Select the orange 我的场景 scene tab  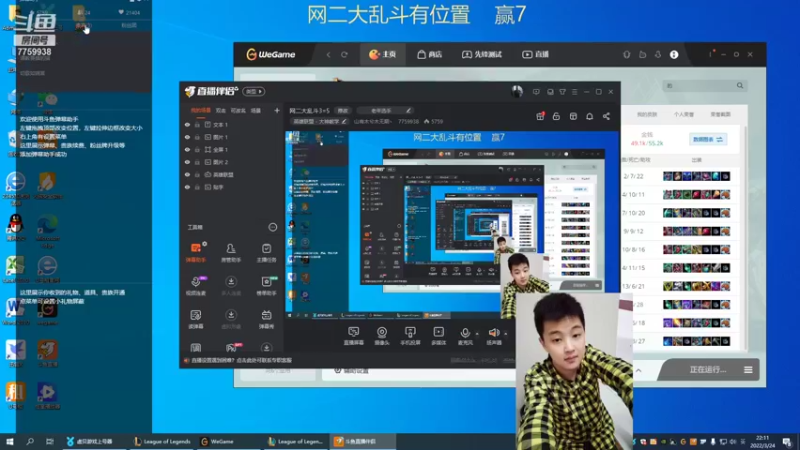pyautogui.click(x=201, y=110)
